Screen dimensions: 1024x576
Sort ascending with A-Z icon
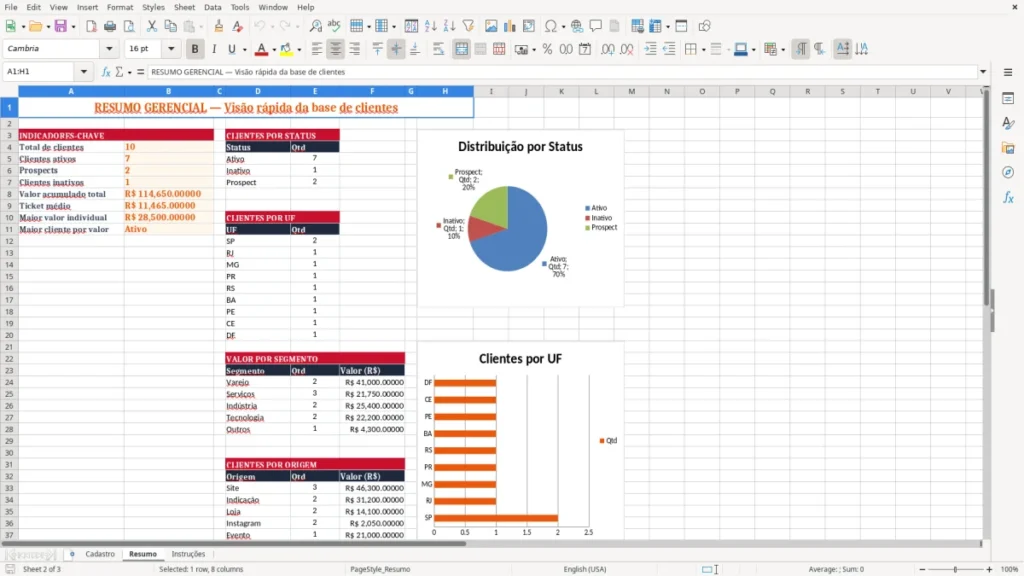pyautogui.click(x=430, y=26)
